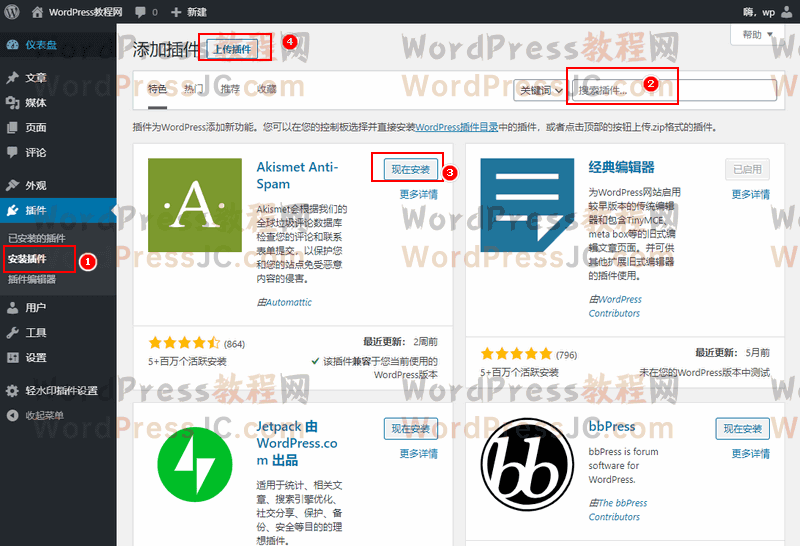Collapse sidebar with 收起菜单

pos(58,415)
